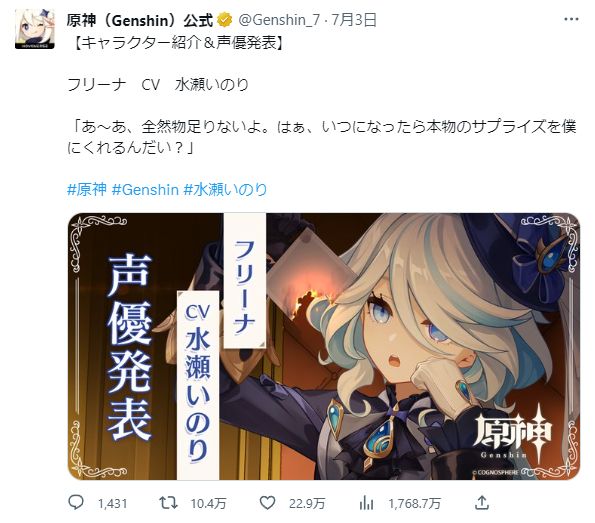Click the tweet quote text body
595x523 pixels.
pyautogui.click(x=322, y=137)
